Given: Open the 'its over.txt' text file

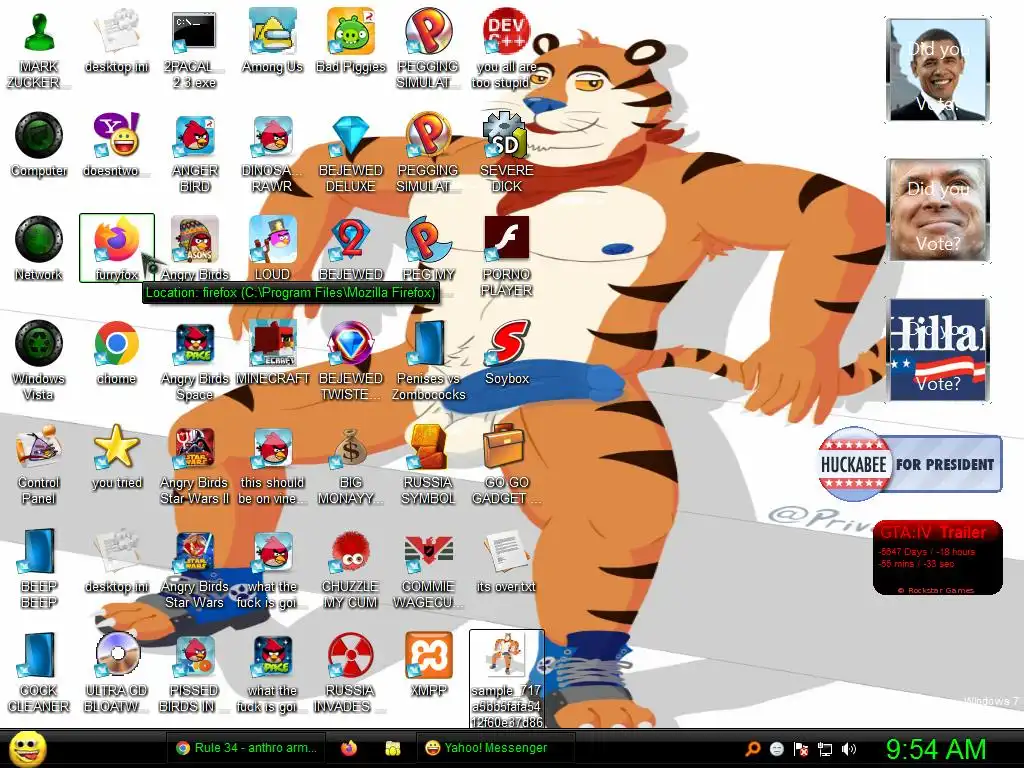Looking at the screenshot, I should [506, 552].
